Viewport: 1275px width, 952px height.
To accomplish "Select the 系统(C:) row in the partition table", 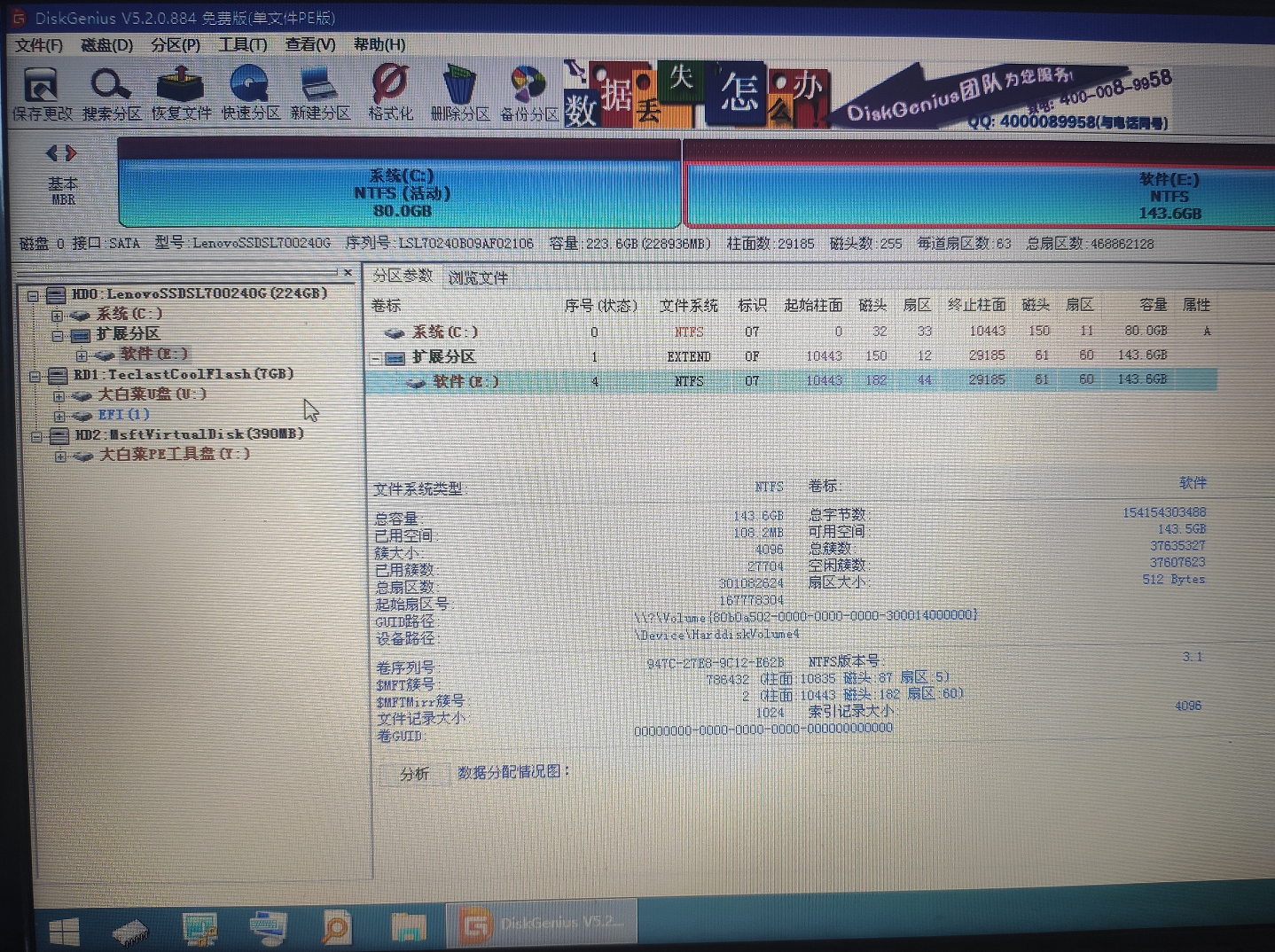I will [792, 332].
